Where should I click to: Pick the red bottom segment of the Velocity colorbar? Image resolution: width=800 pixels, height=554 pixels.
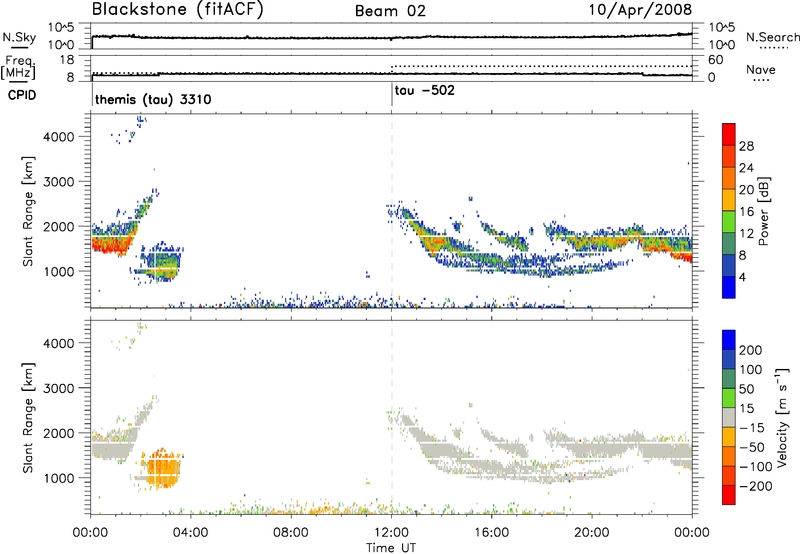click(729, 495)
